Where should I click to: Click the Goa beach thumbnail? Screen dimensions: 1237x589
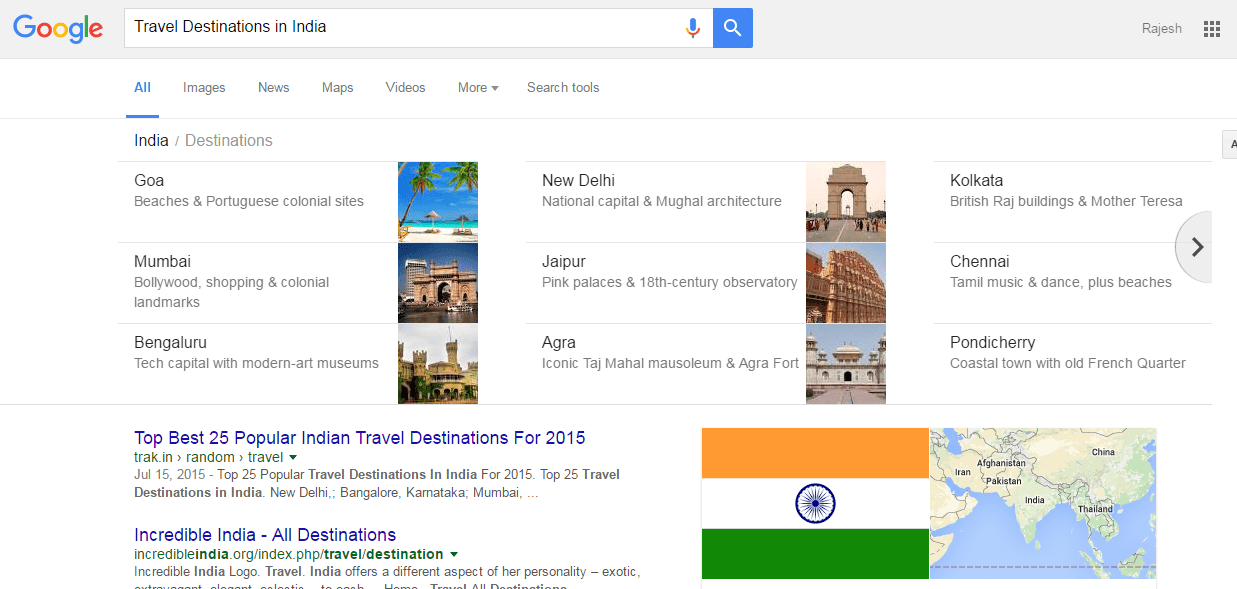(438, 202)
